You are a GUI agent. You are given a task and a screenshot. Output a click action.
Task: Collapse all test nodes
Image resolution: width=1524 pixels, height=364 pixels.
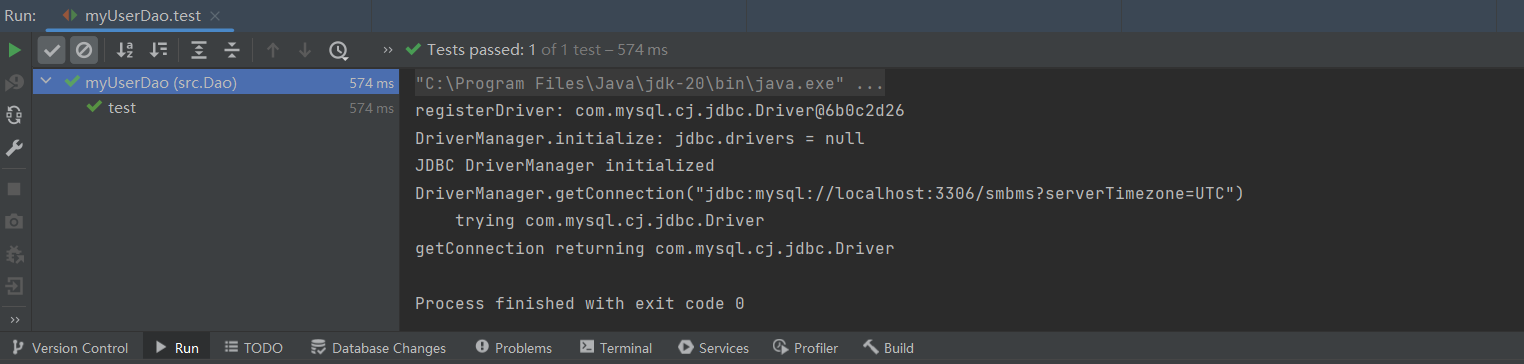point(232,50)
